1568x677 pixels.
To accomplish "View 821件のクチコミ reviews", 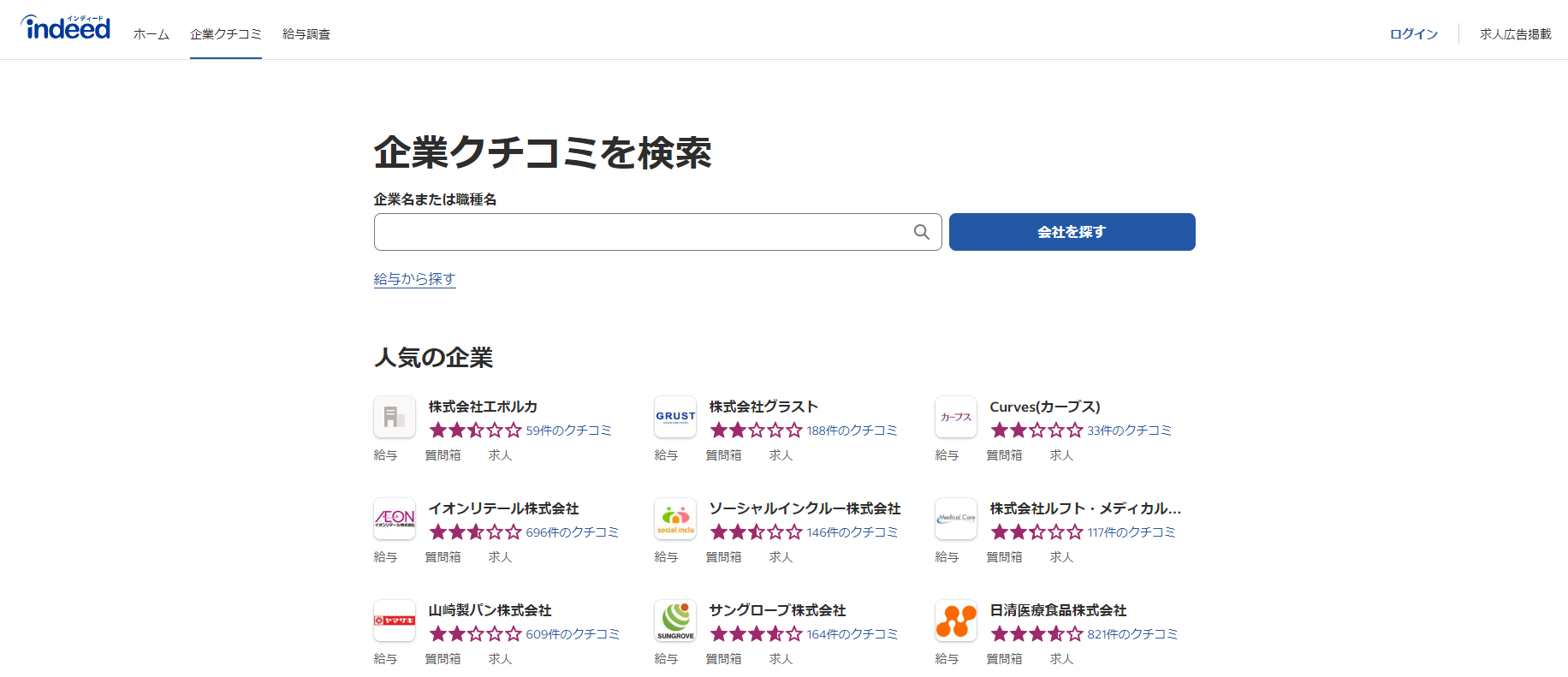I will click(1132, 634).
